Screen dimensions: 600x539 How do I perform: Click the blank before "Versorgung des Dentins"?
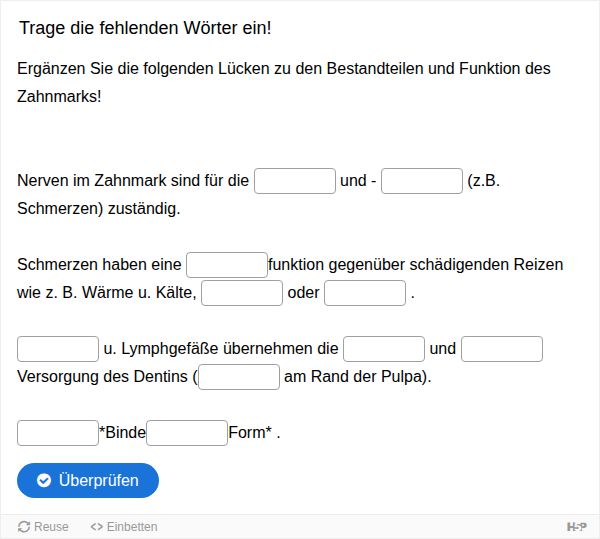tap(502, 349)
